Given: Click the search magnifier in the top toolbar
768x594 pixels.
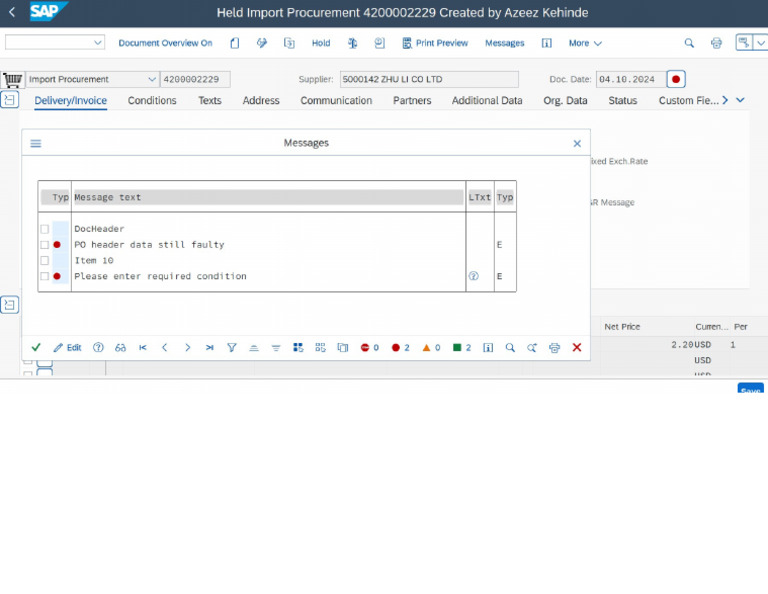Looking at the screenshot, I should [689, 43].
